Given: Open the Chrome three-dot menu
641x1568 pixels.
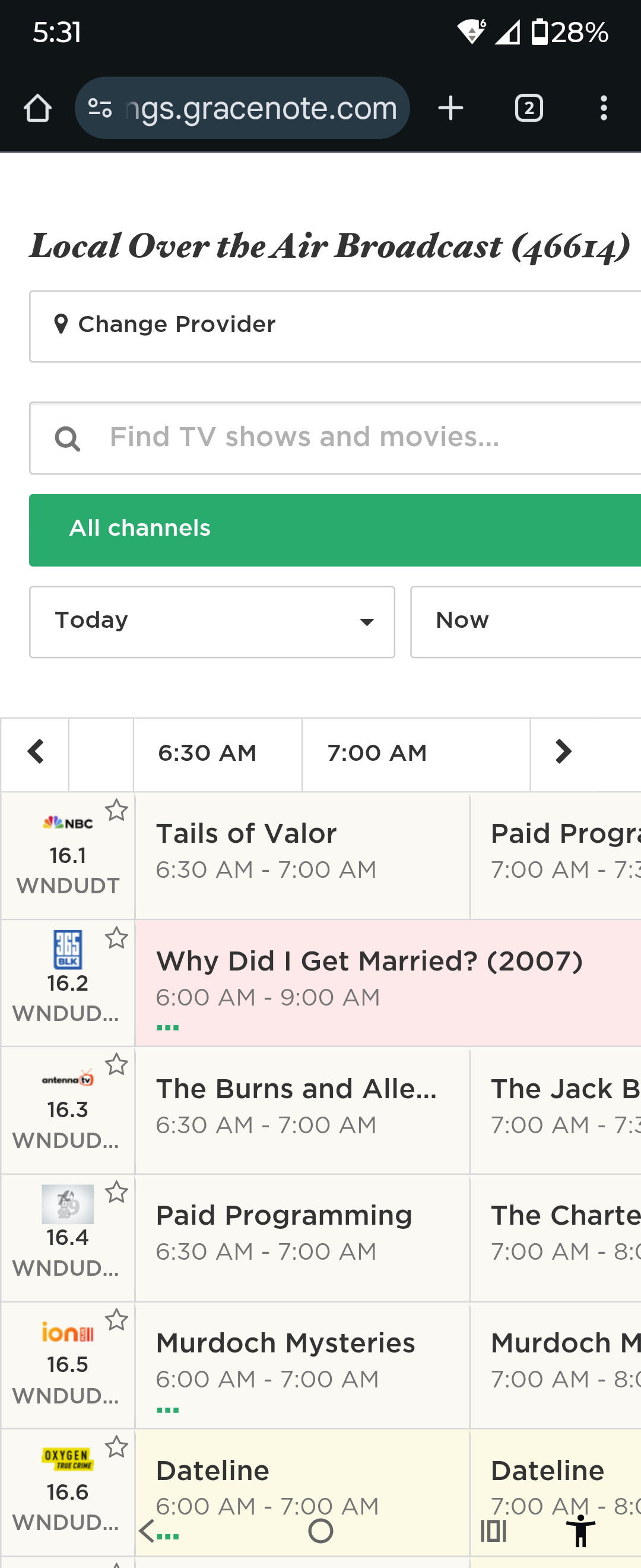Looking at the screenshot, I should (602, 108).
